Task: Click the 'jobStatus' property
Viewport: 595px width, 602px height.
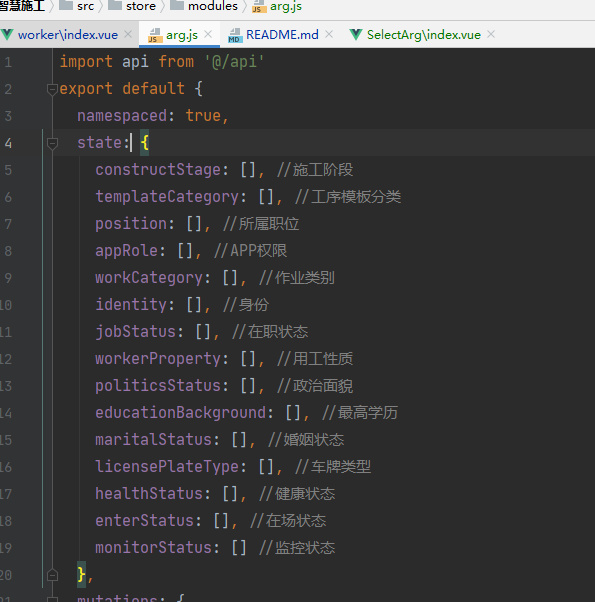Action: (x=136, y=332)
